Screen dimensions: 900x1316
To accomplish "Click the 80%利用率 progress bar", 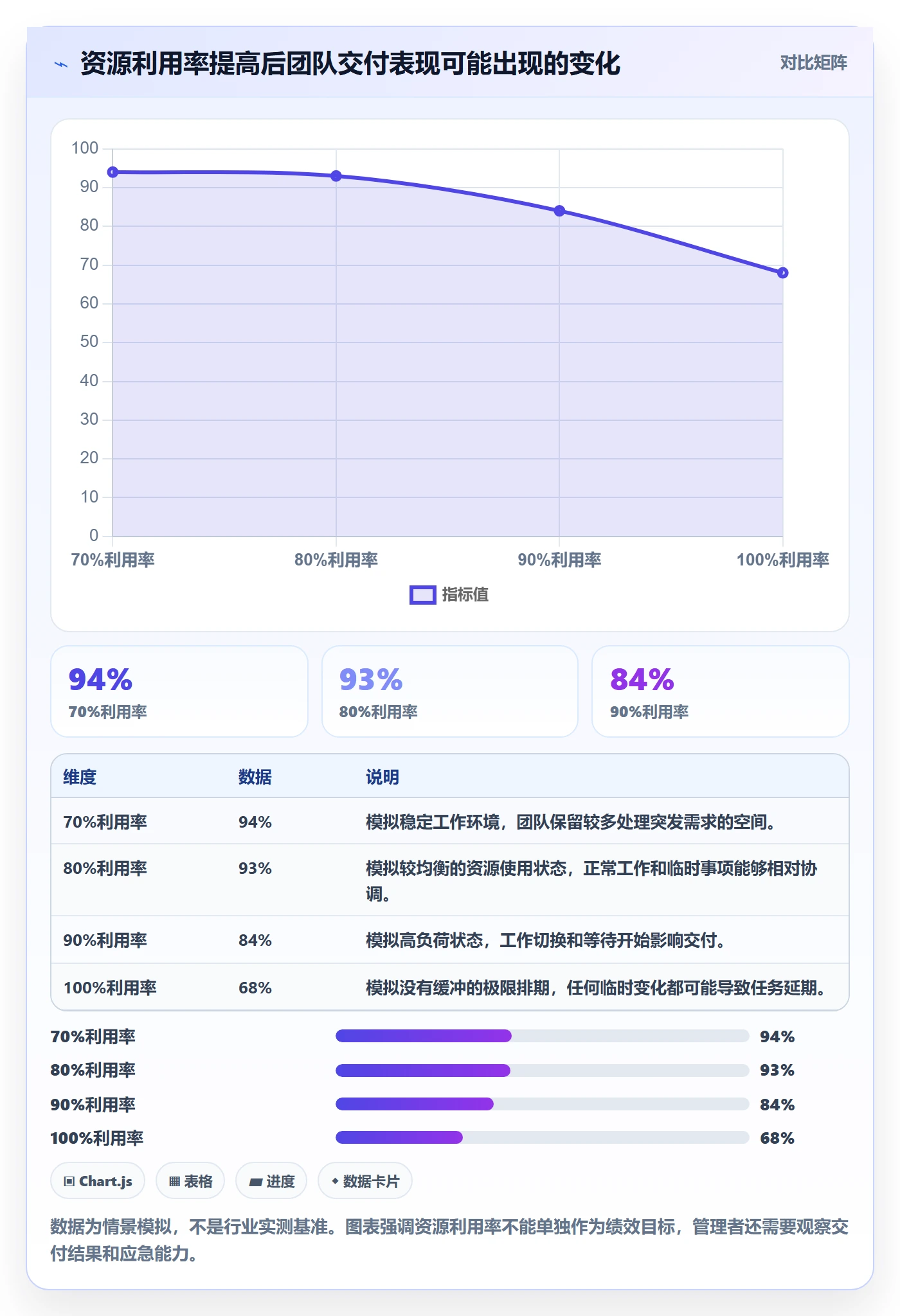I will 543,1071.
